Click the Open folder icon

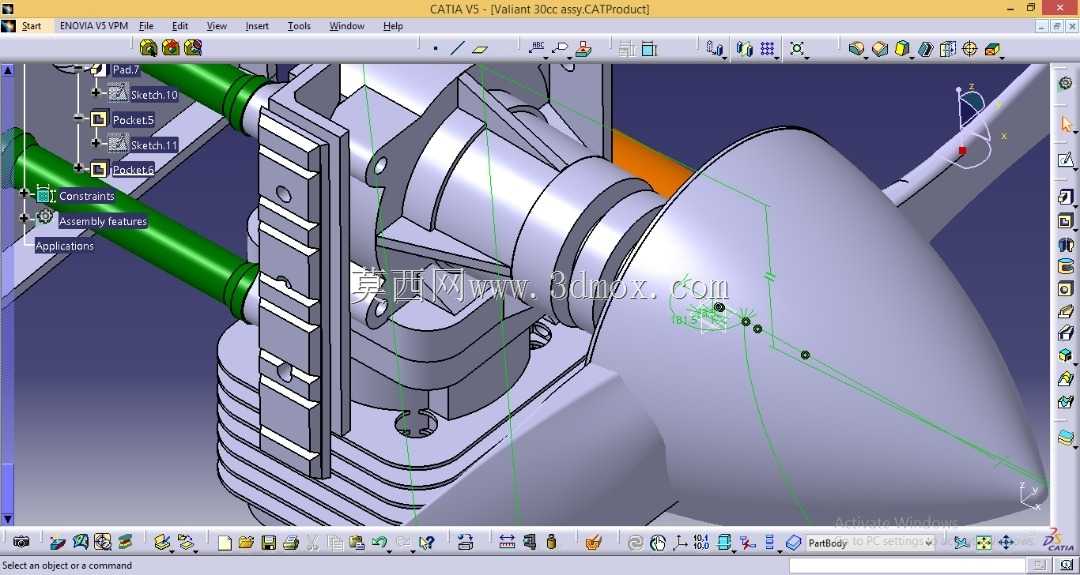coord(246,543)
